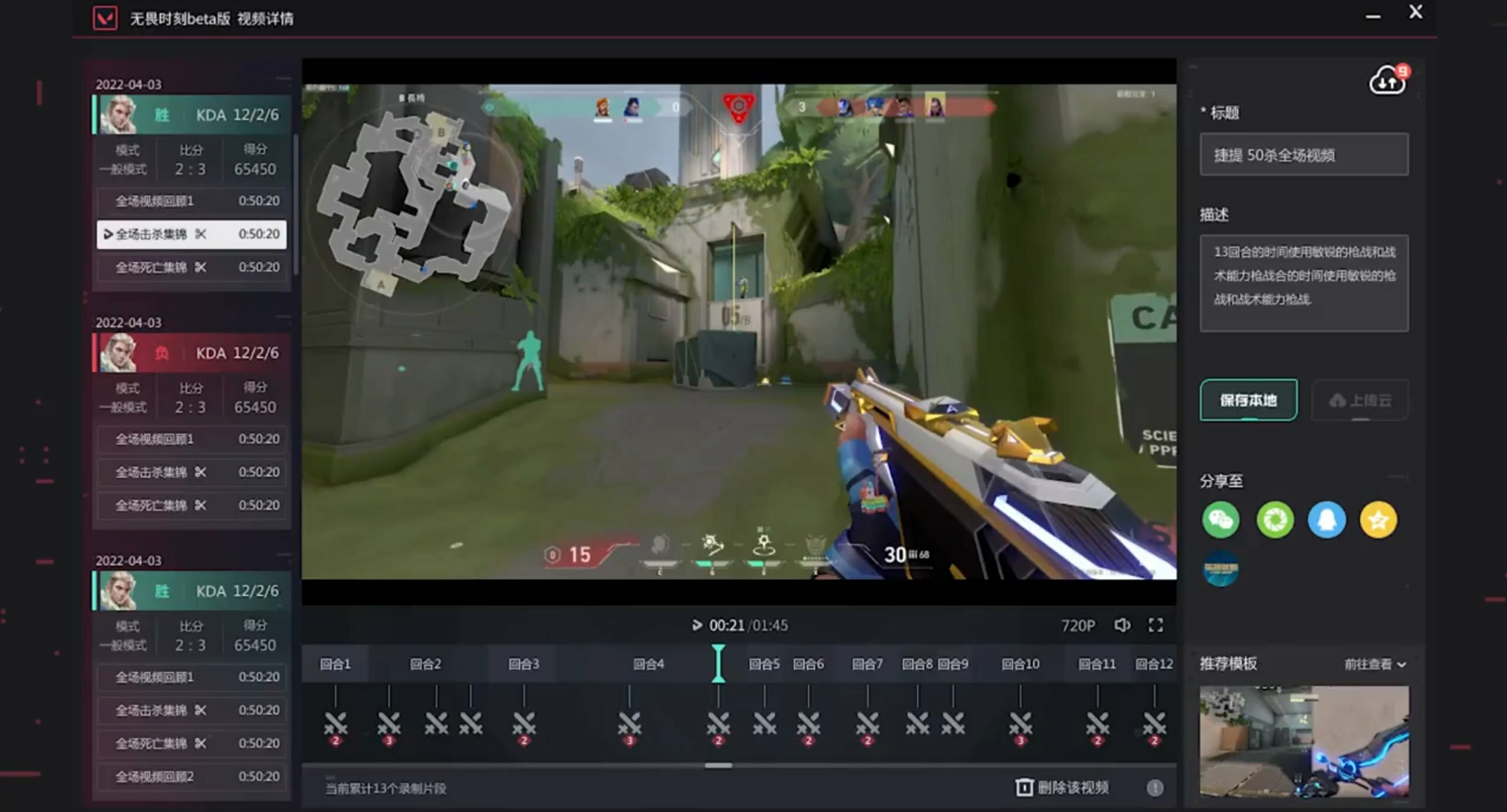1507x812 pixels.
Task: Click scissors on 全场死亡集锦 in the 负 match
Action: pos(200,505)
